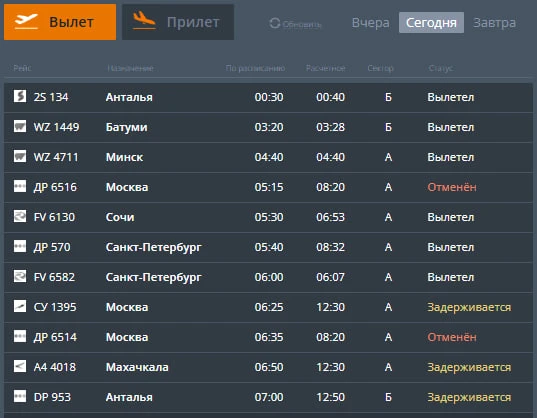Select flight number СУ 1395
Screen dimensions: 537x418
55,307
